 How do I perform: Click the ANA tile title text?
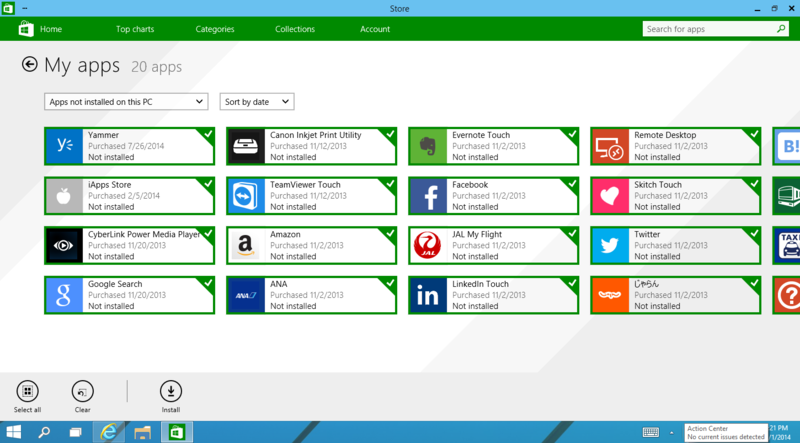[279, 284]
